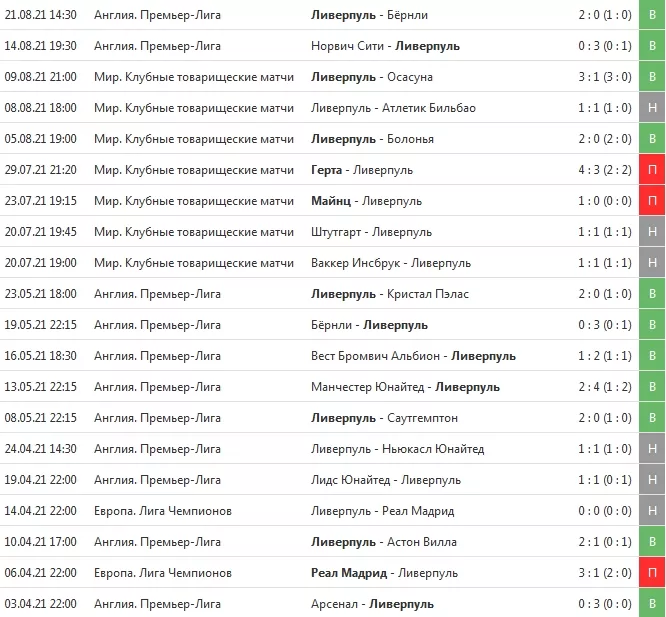The height and width of the screenshot is (617, 666).
Task: Click the green В badge for Манчестер Юнайтед match
Action: pyautogui.click(x=652, y=387)
